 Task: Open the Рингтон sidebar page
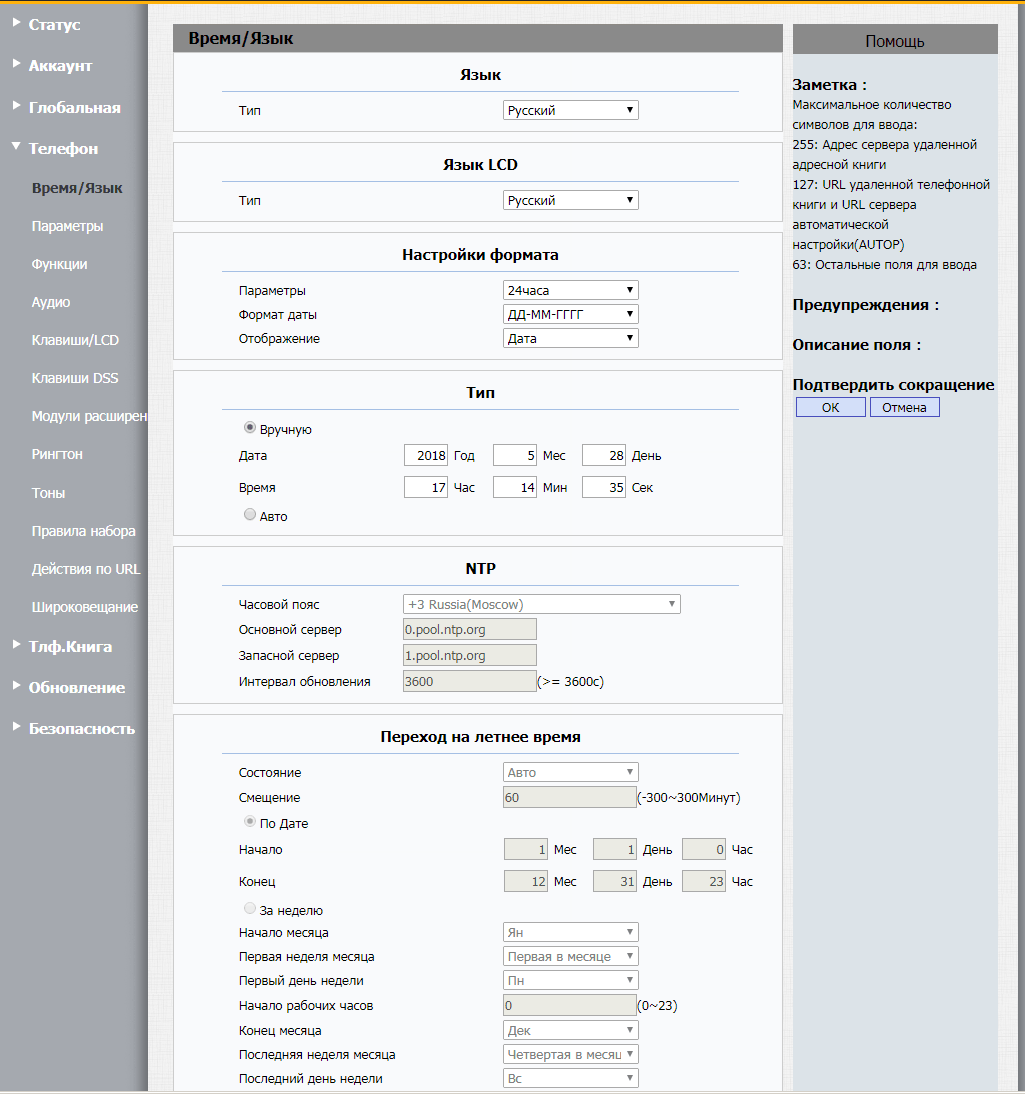click(x=57, y=454)
